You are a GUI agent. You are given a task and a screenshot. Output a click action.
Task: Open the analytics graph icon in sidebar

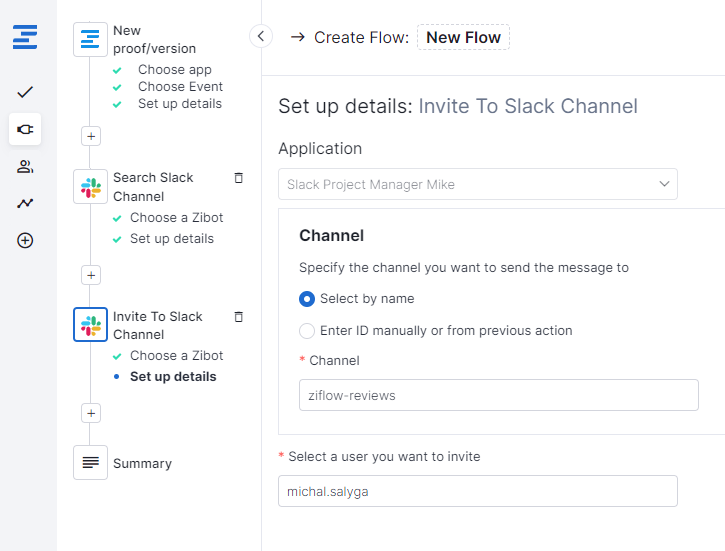(25, 203)
